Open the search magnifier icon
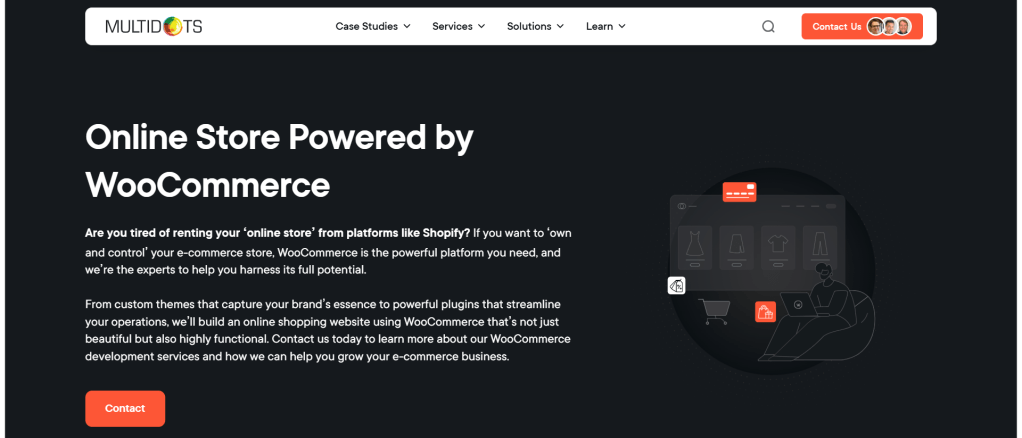This screenshot has width=1022, height=438. pos(768,26)
